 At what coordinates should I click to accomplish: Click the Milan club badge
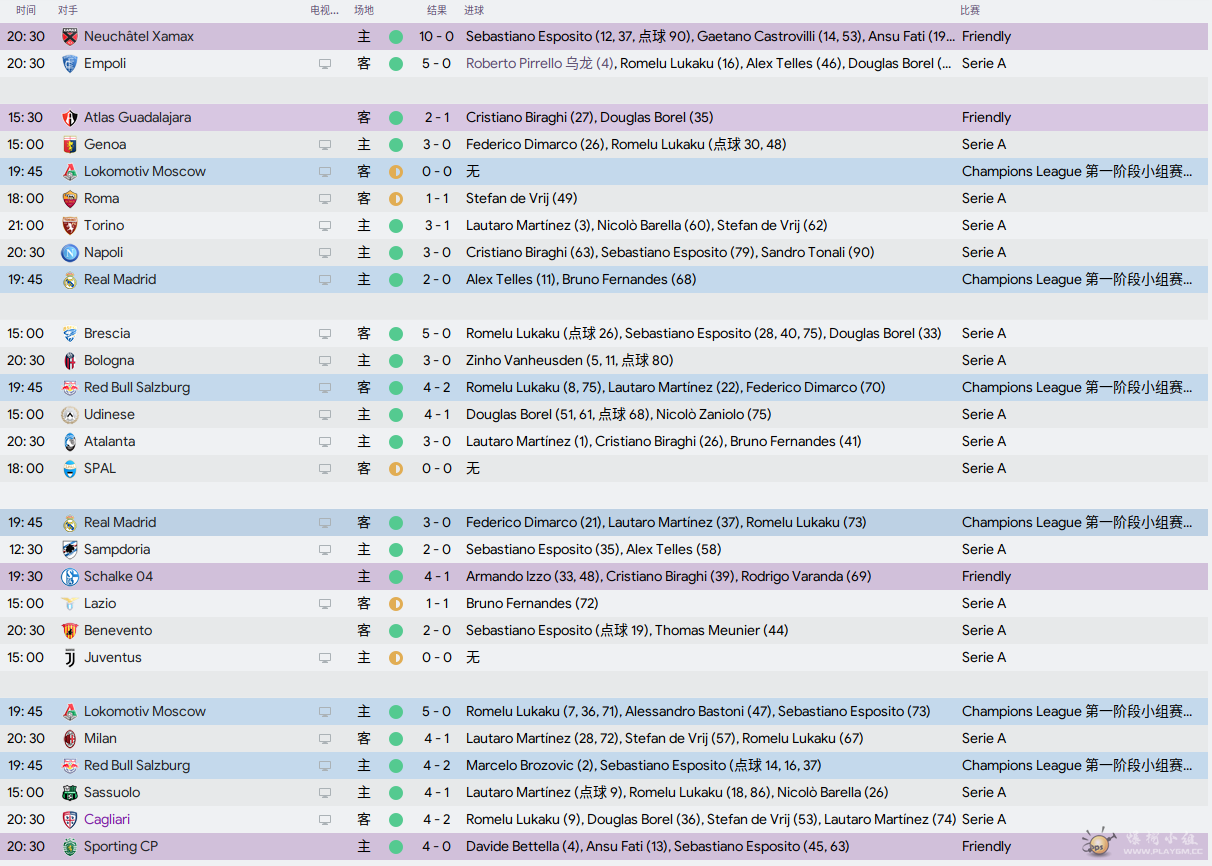(x=69, y=739)
